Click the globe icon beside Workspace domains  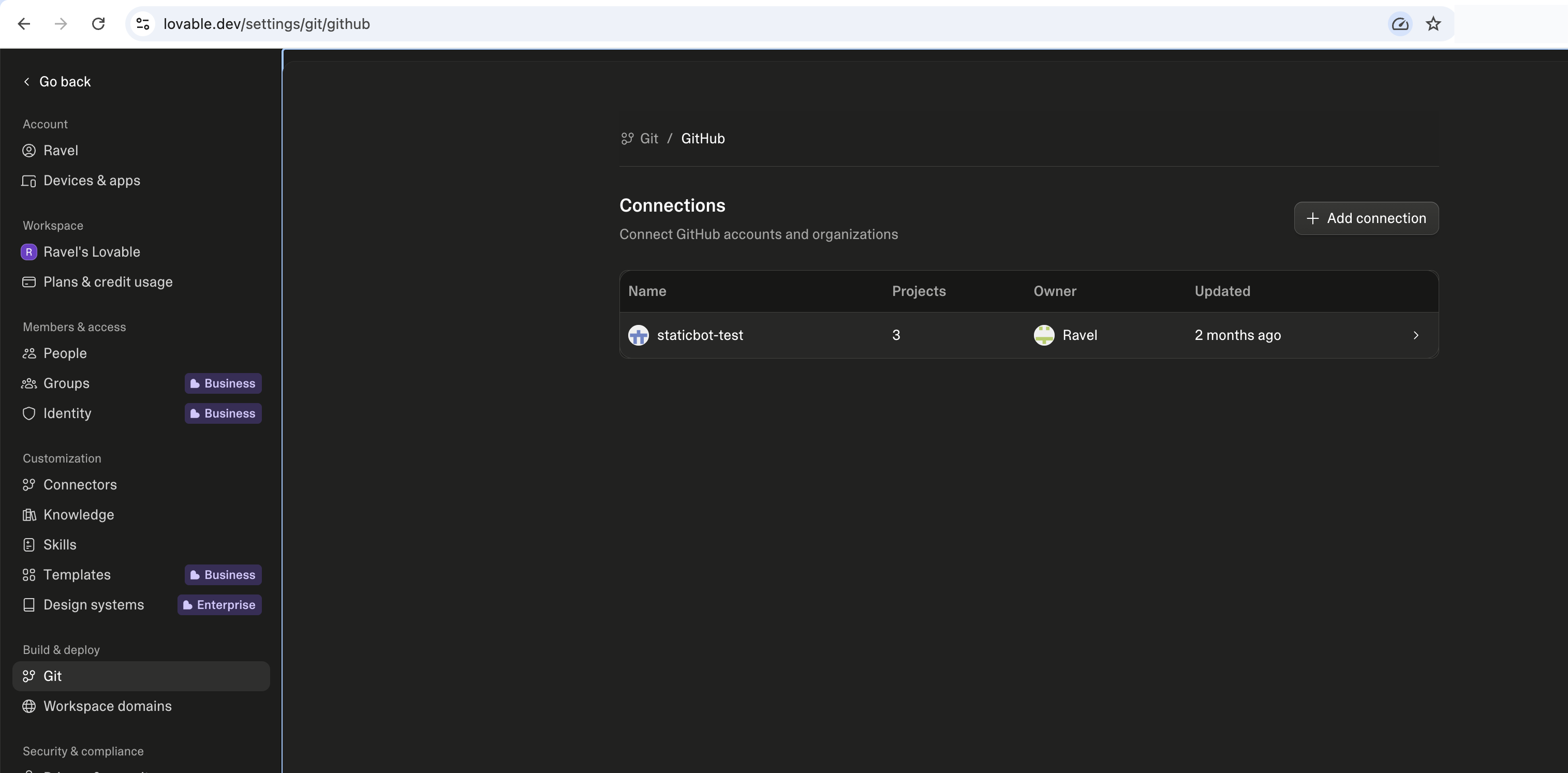coord(28,706)
